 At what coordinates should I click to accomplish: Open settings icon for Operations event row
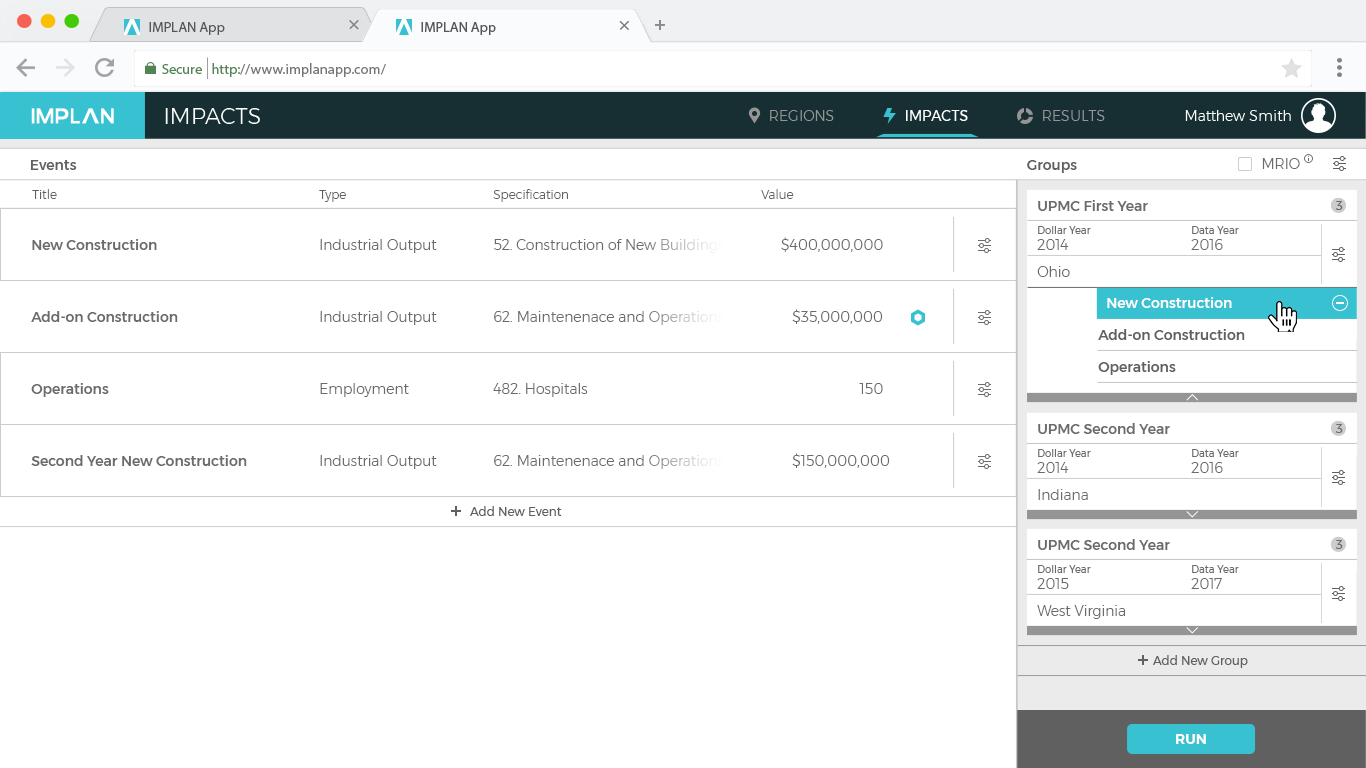click(x=984, y=389)
